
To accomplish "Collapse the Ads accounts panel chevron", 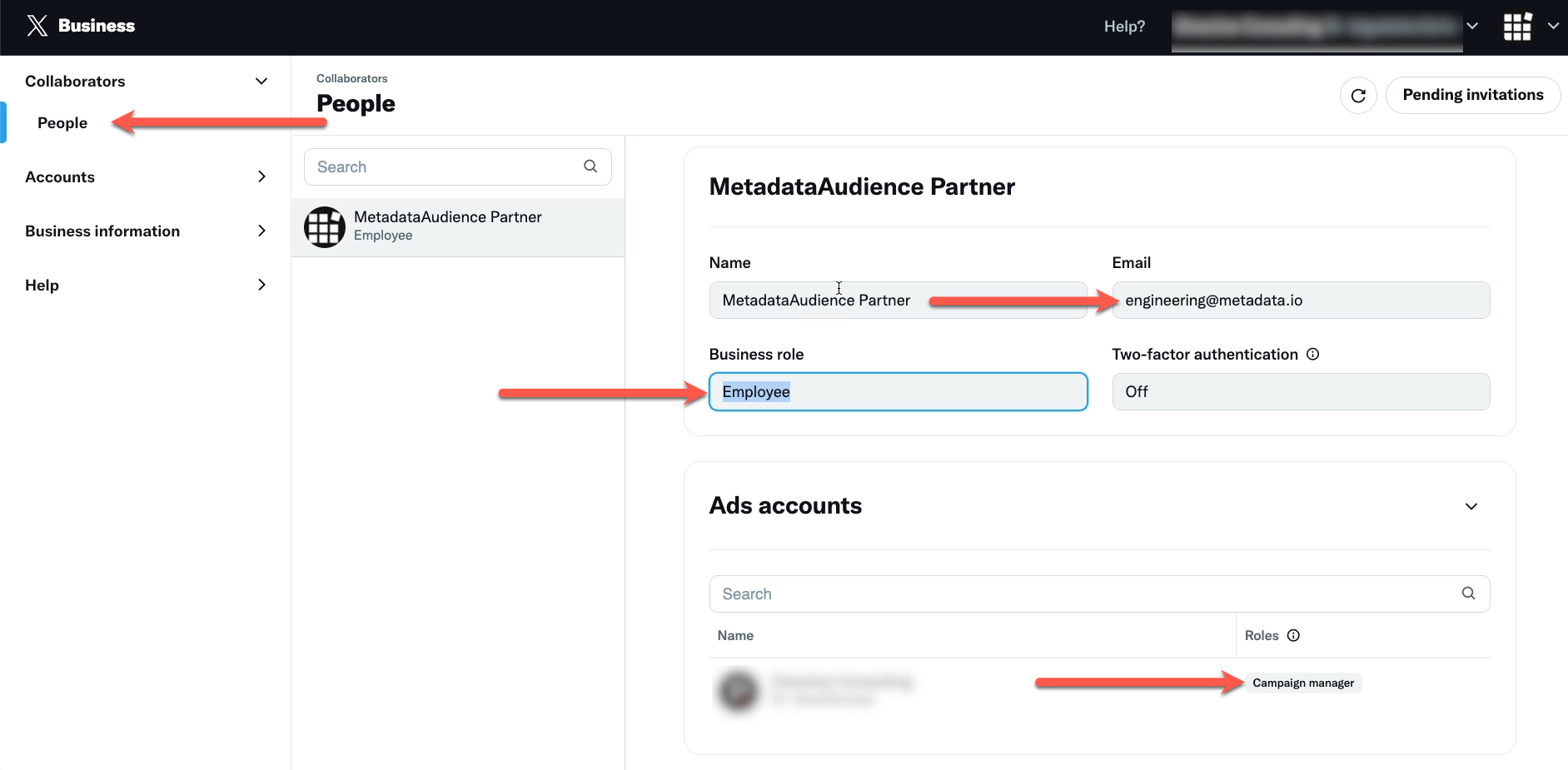I will (x=1471, y=506).
